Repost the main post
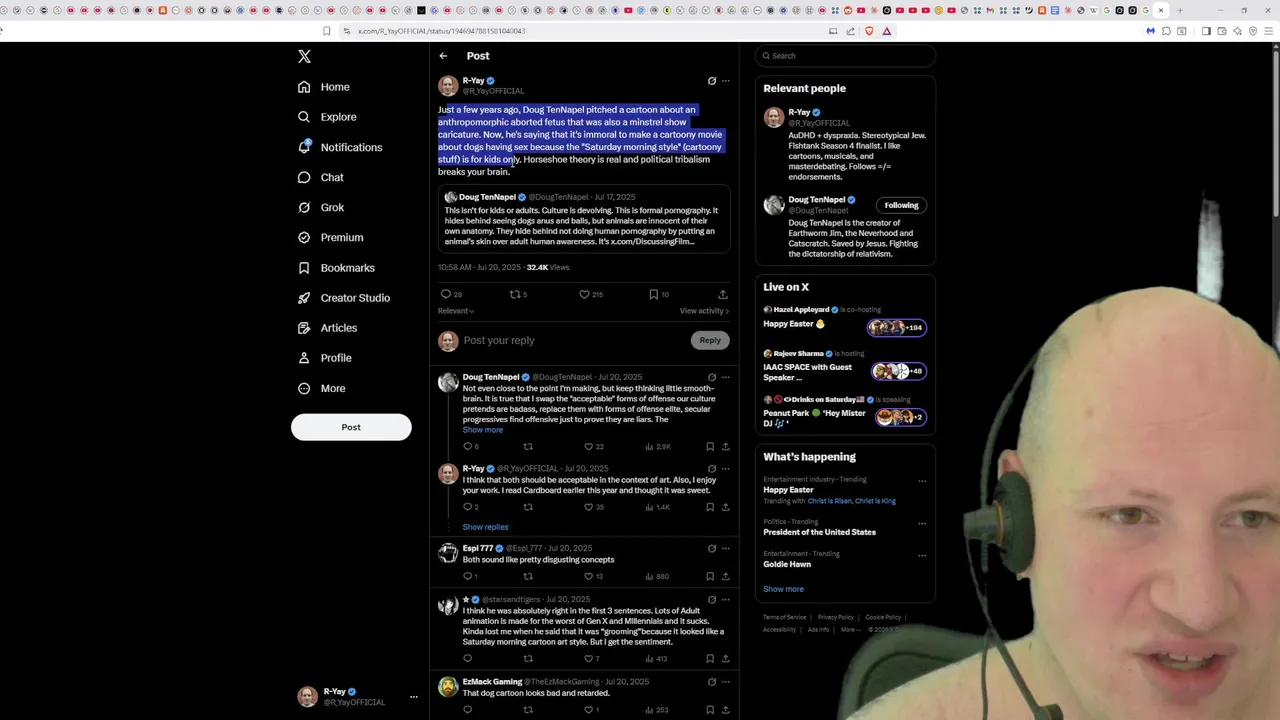This screenshot has height=720, width=1280. [515, 294]
